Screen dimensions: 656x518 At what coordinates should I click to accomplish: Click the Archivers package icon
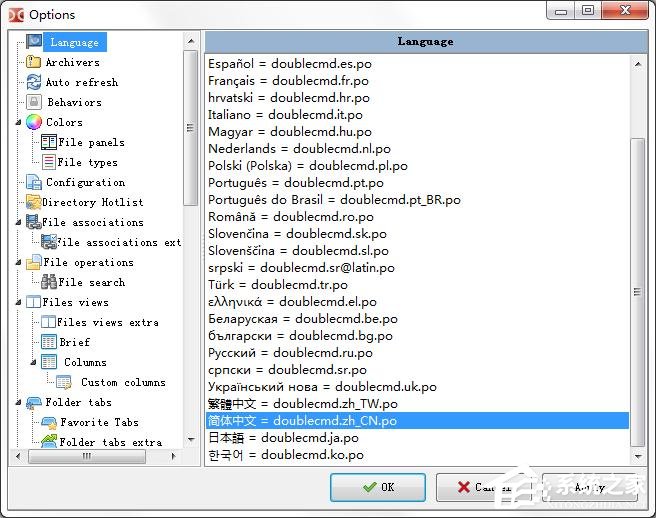pos(33,62)
